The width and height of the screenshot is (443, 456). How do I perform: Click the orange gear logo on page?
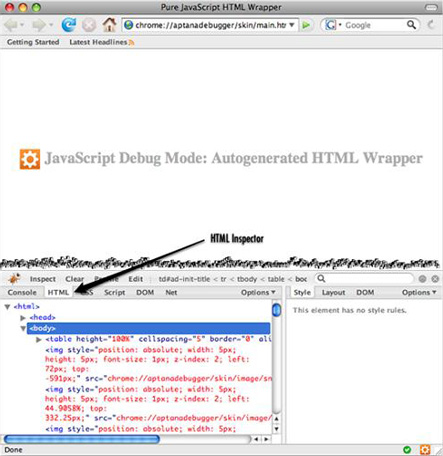pos(30,159)
